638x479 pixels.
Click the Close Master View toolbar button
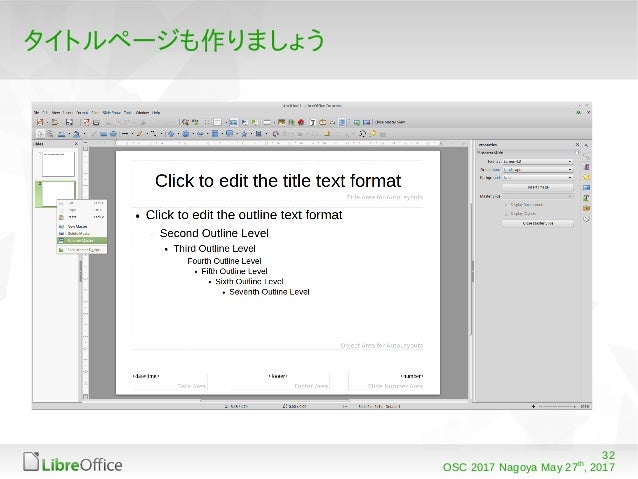click(x=390, y=122)
